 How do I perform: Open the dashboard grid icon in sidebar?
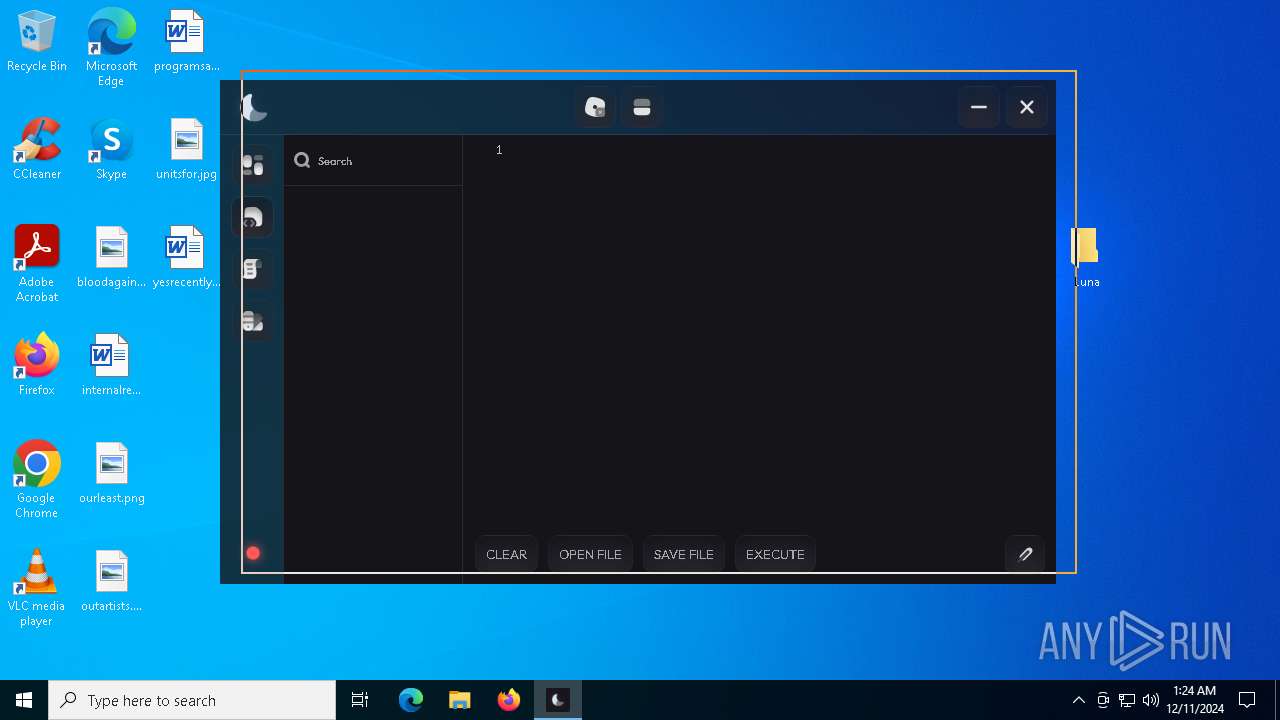pyautogui.click(x=253, y=165)
